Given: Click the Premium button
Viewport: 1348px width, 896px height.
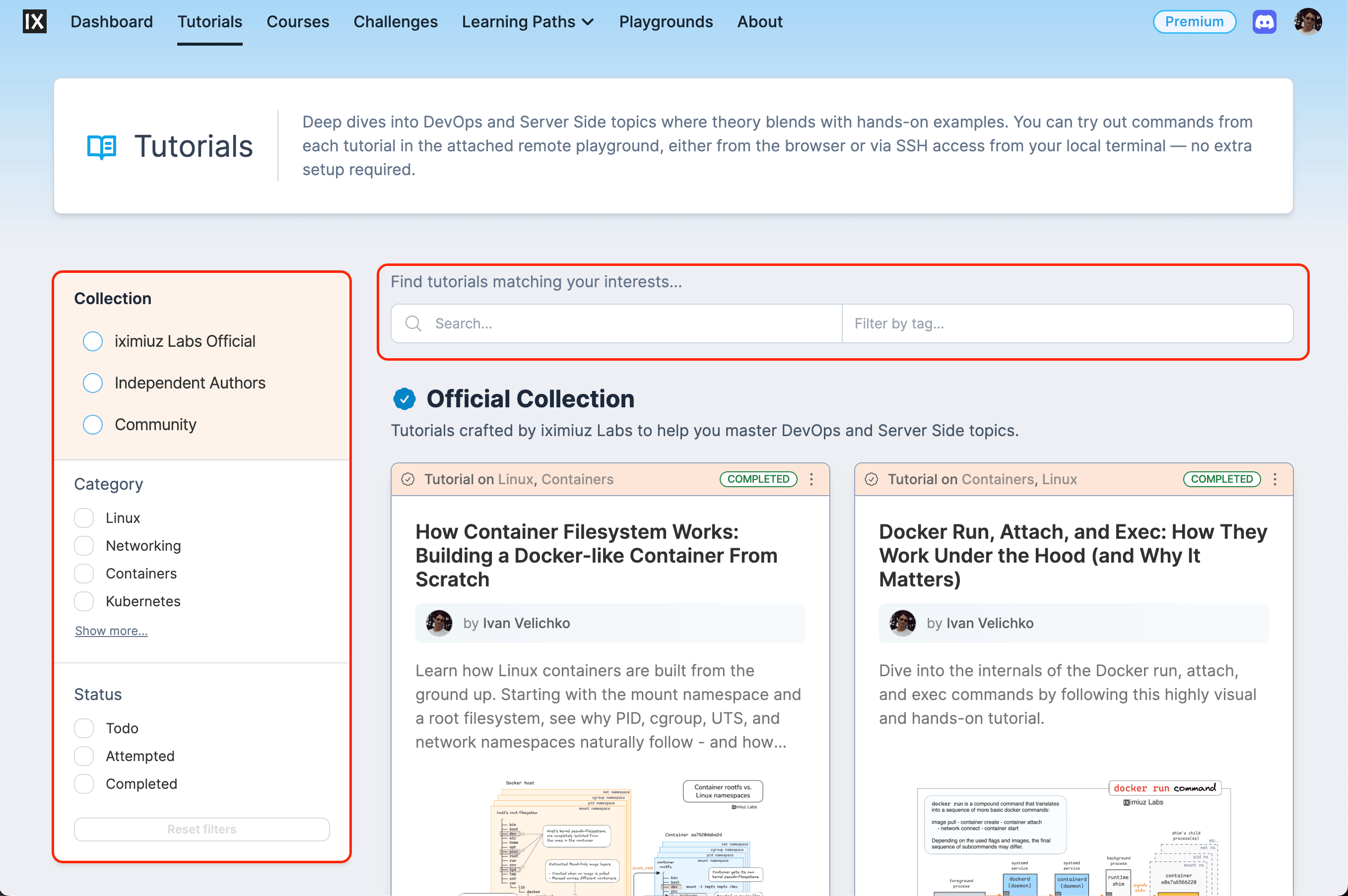Looking at the screenshot, I should point(1194,21).
